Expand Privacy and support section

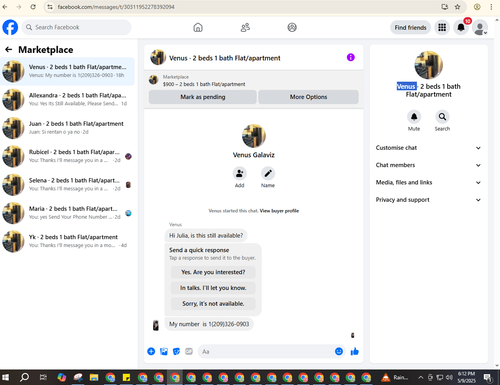(x=428, y=200)
